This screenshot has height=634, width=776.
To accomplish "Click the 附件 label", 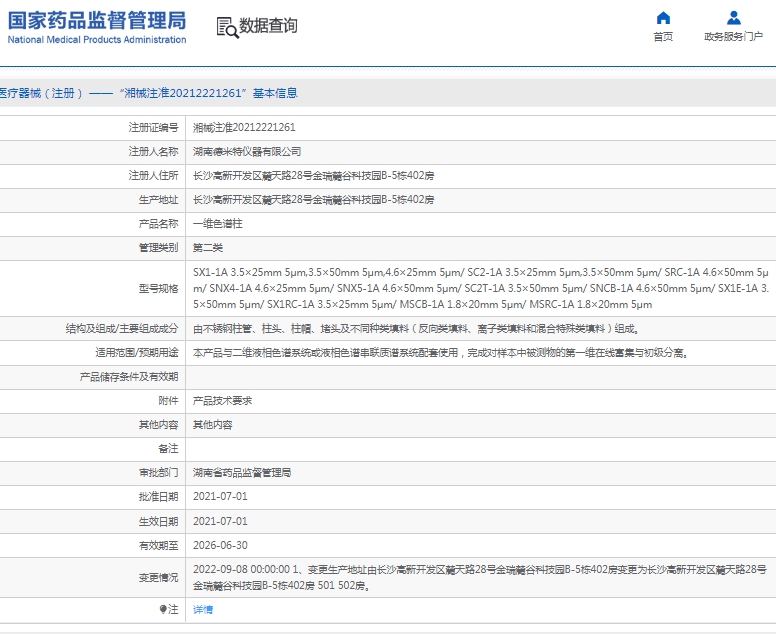I will 168,401.
